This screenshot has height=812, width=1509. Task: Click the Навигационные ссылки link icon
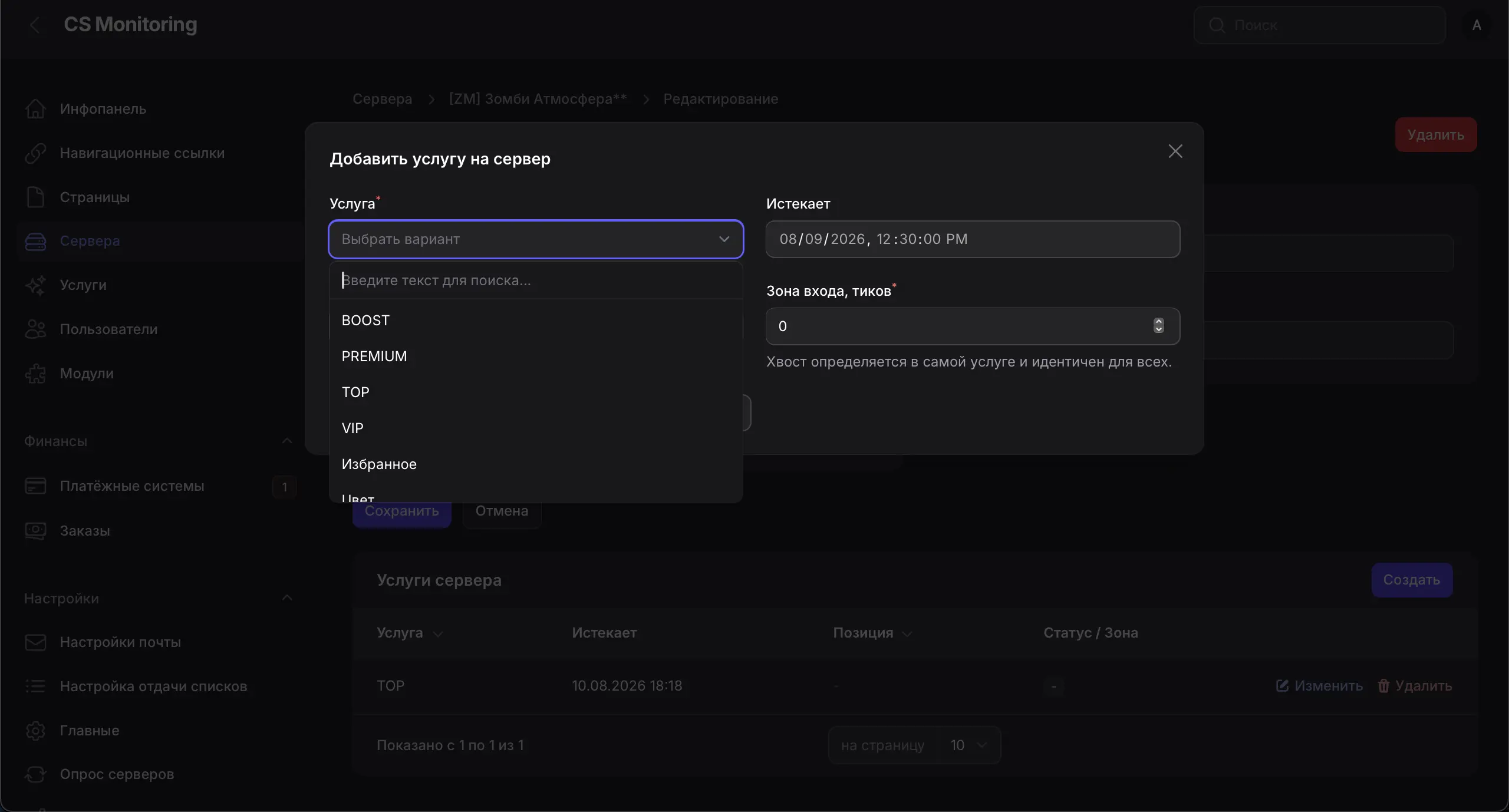35,153
